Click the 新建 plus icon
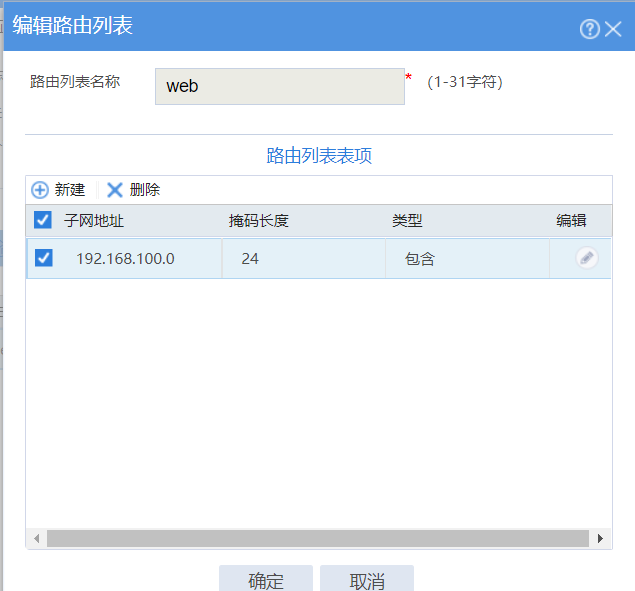This screenshot has height=591, width=635. pos(40,190)
